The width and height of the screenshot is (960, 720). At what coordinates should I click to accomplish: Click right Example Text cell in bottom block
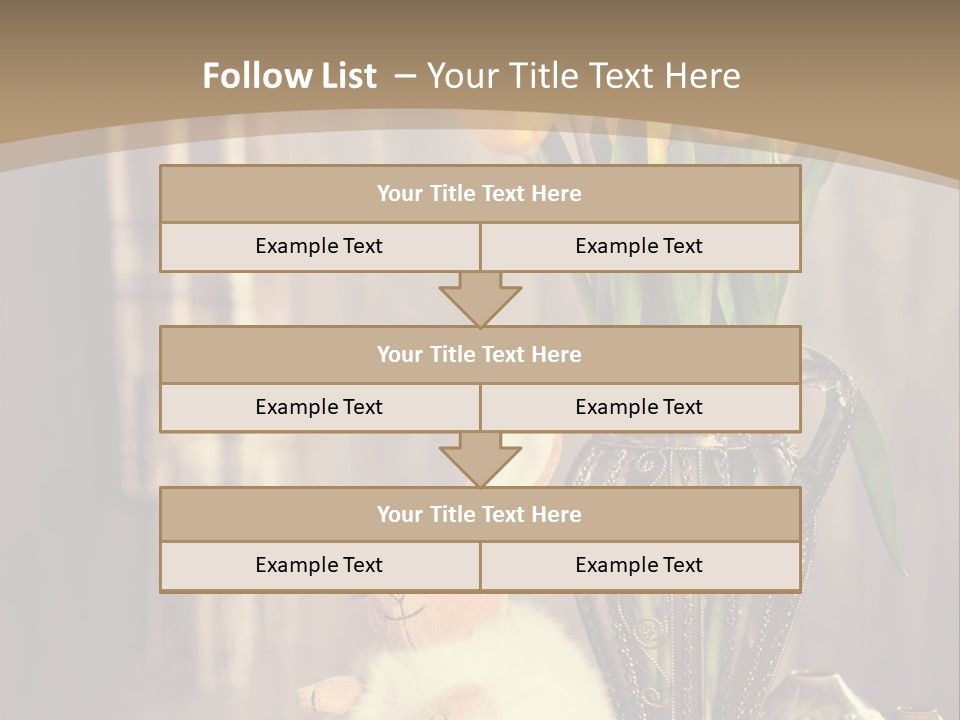point(639,565)
